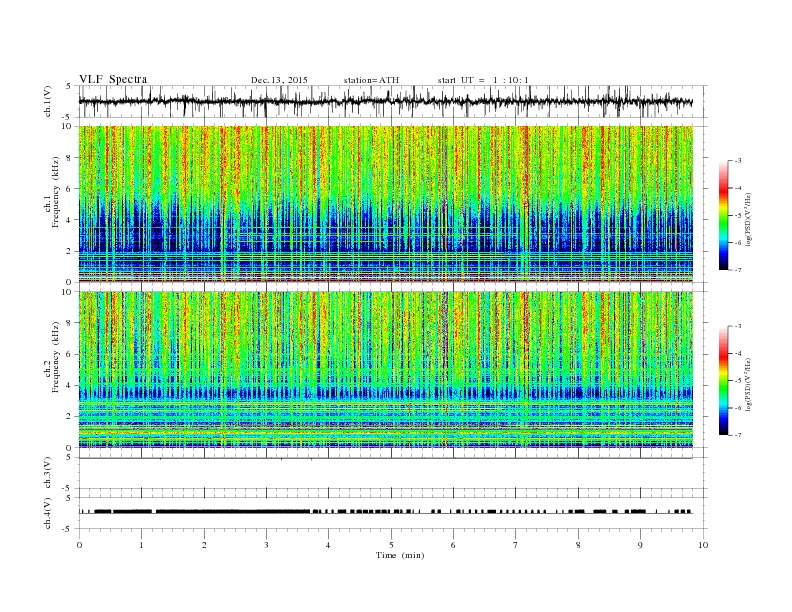Click time axis tick label "2"
Image resolution: width=792 pixels, height=612 pixels.
click(x=204, y=545)
